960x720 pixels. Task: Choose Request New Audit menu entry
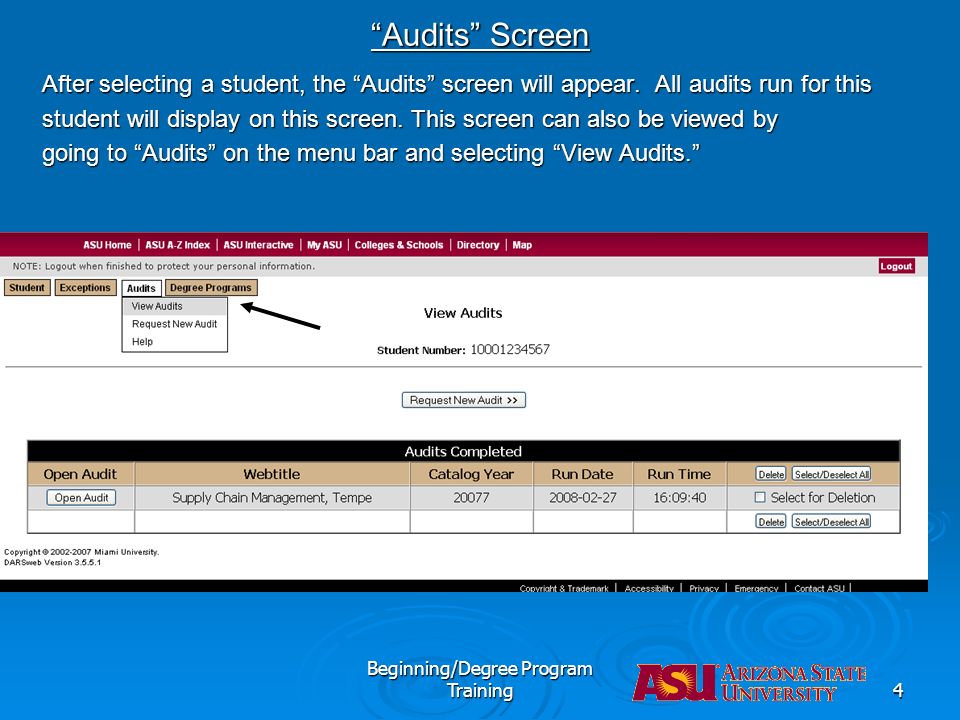pyautogui.click(x=174, y=324)
